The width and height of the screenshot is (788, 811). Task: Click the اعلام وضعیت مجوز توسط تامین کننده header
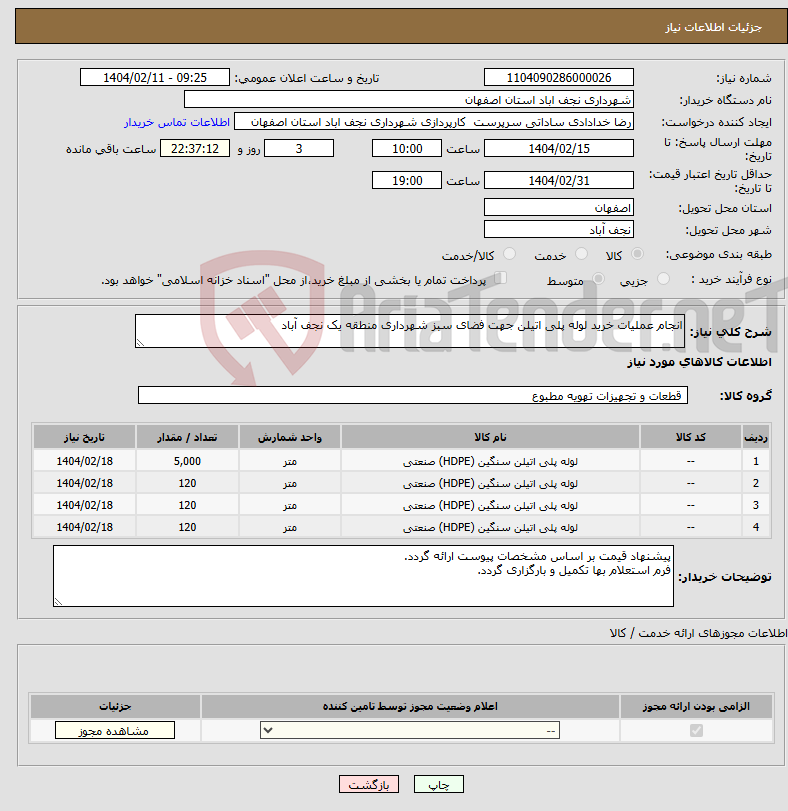410,707
